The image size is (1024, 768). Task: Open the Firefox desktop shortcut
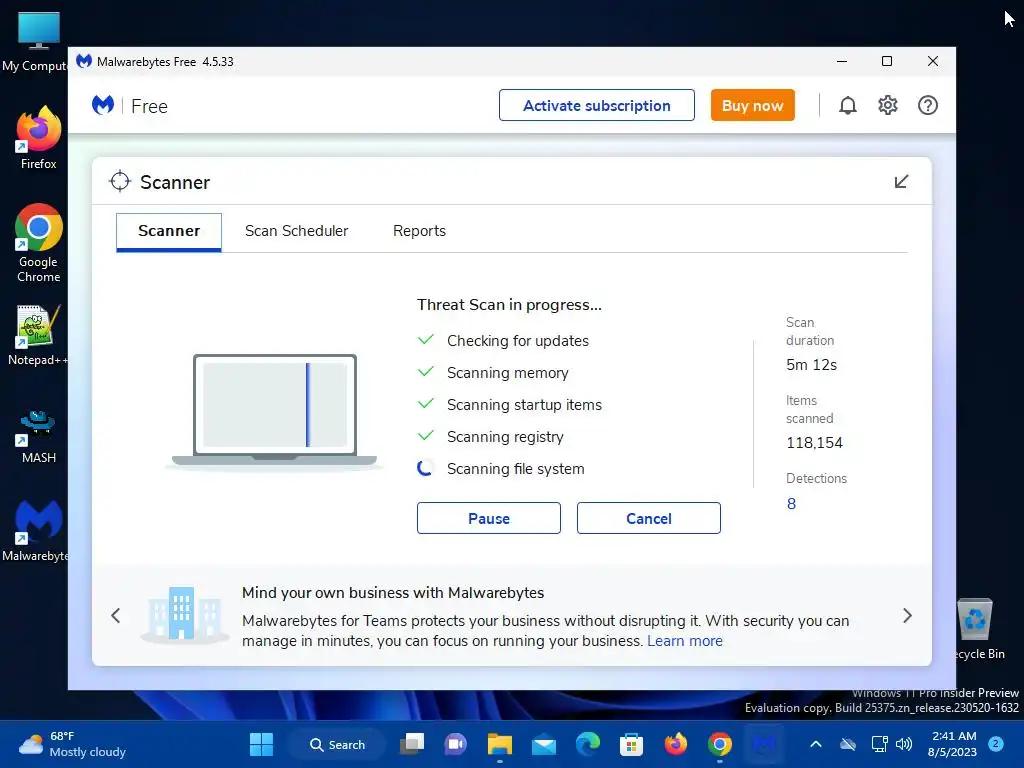(39, 138)
